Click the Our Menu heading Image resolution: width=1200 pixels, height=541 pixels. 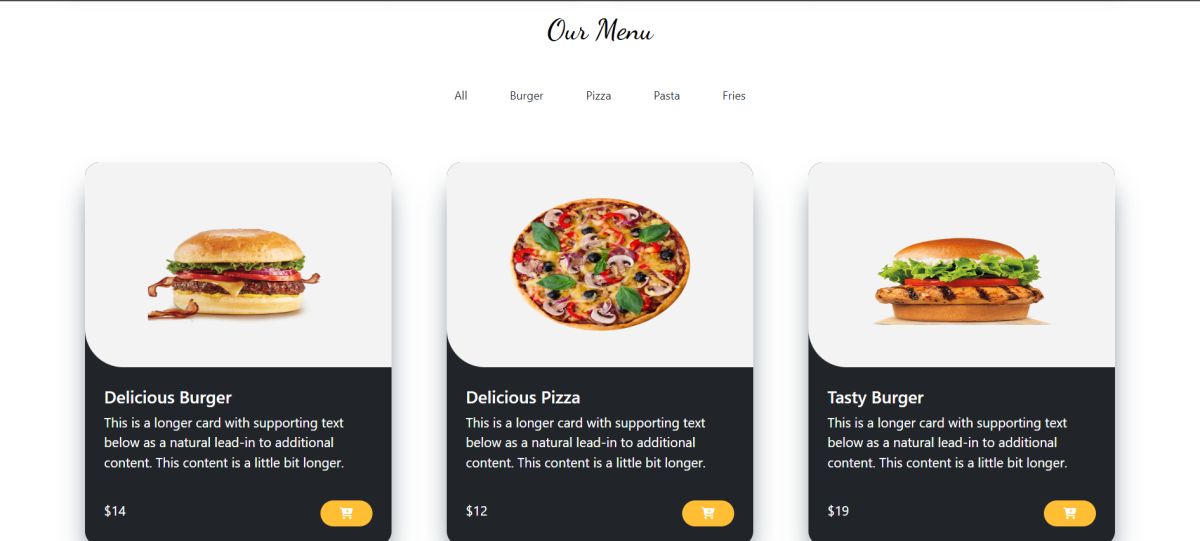pos(600,31)
